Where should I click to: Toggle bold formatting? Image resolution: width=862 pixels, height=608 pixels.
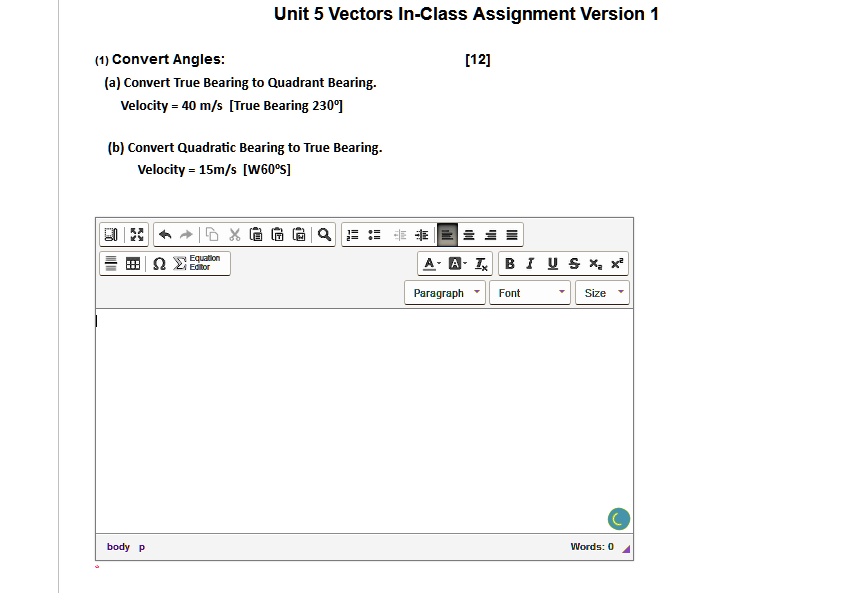(509, 263)
